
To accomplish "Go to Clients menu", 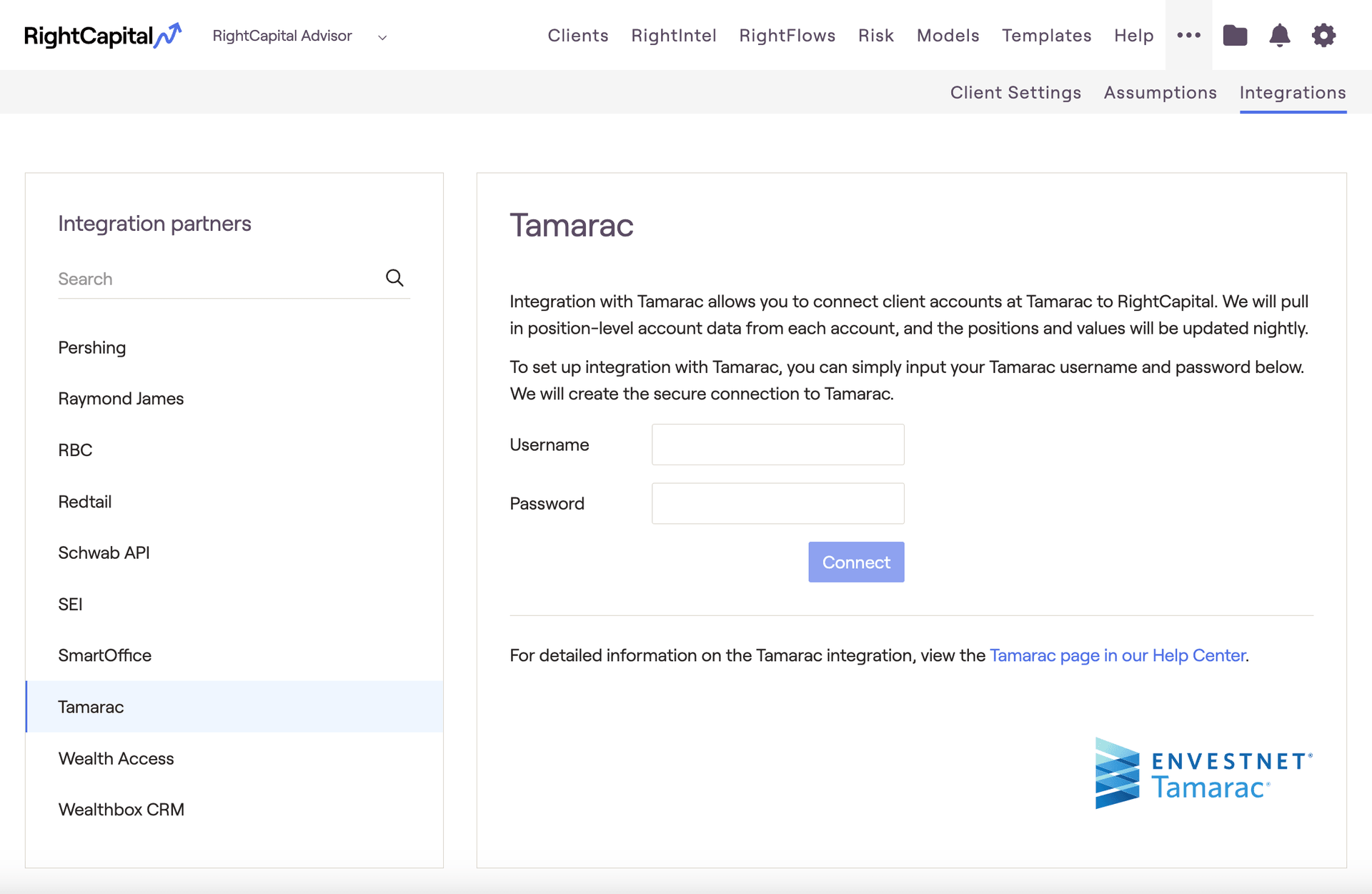I will pos(578,36).
